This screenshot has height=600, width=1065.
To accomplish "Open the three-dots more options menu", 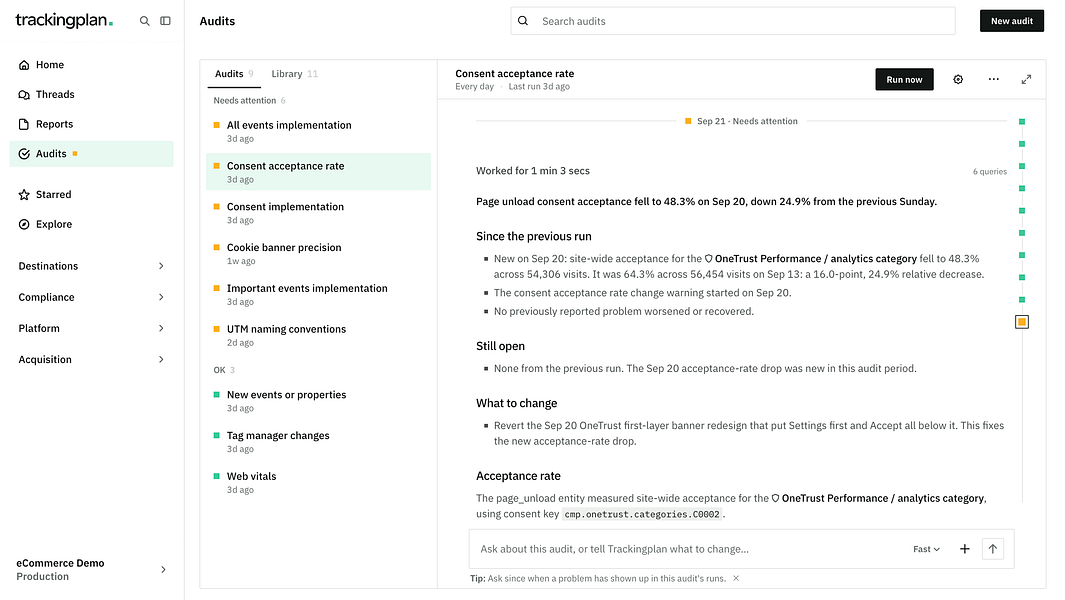I will click(994, 80).
